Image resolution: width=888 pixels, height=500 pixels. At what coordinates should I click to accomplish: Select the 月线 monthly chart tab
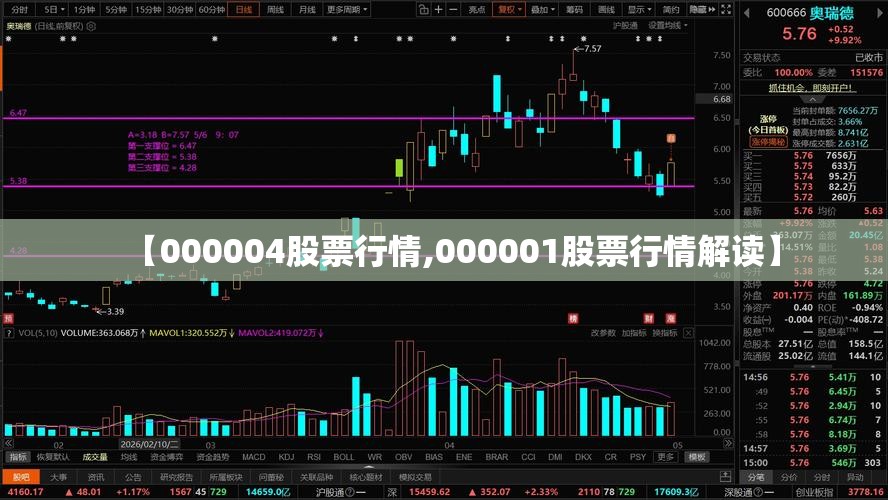coord(307,10)
